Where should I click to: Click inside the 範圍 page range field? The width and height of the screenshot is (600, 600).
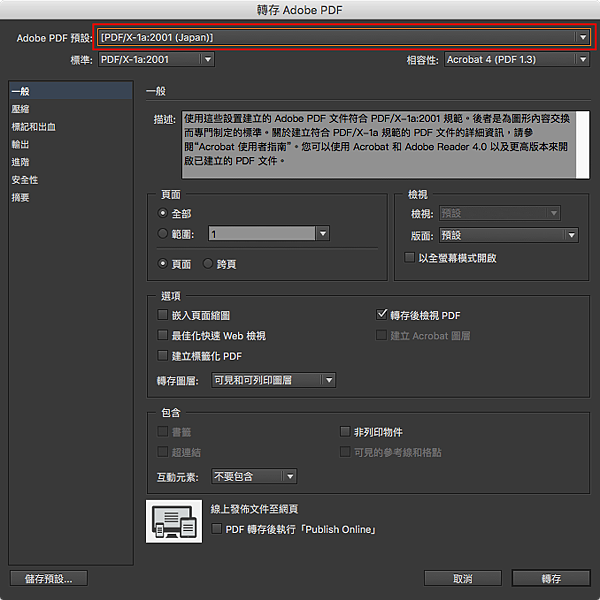pos(262,233)
